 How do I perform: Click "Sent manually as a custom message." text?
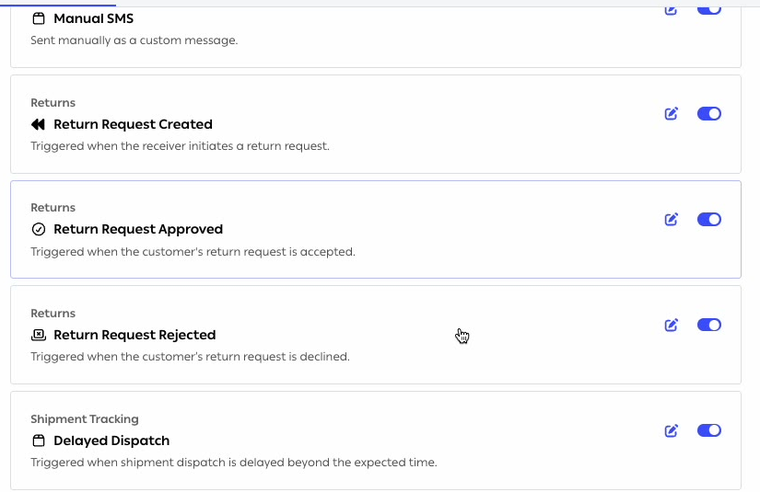click(134, 40)
